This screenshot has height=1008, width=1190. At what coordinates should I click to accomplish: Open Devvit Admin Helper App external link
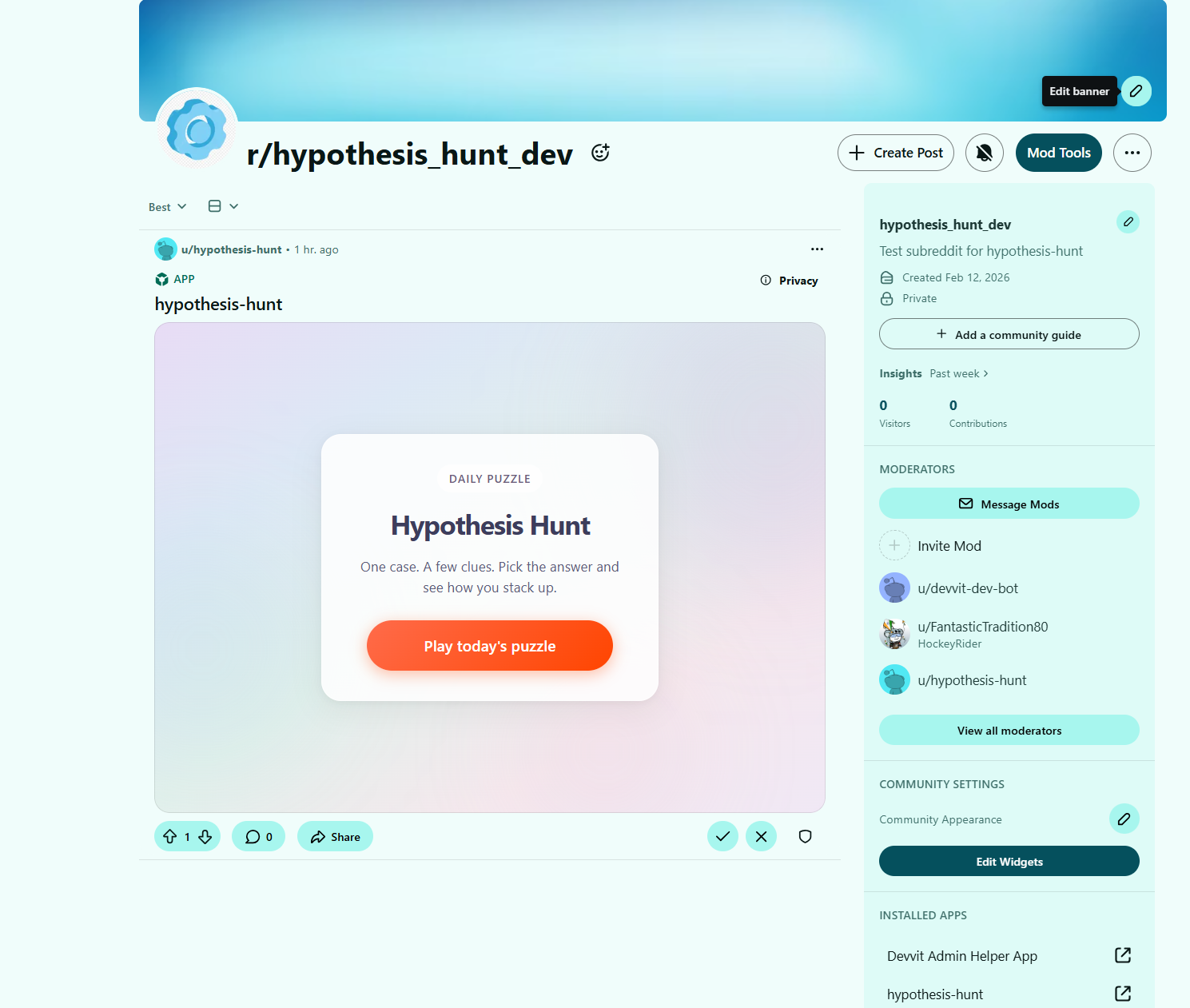(1122, 955)
